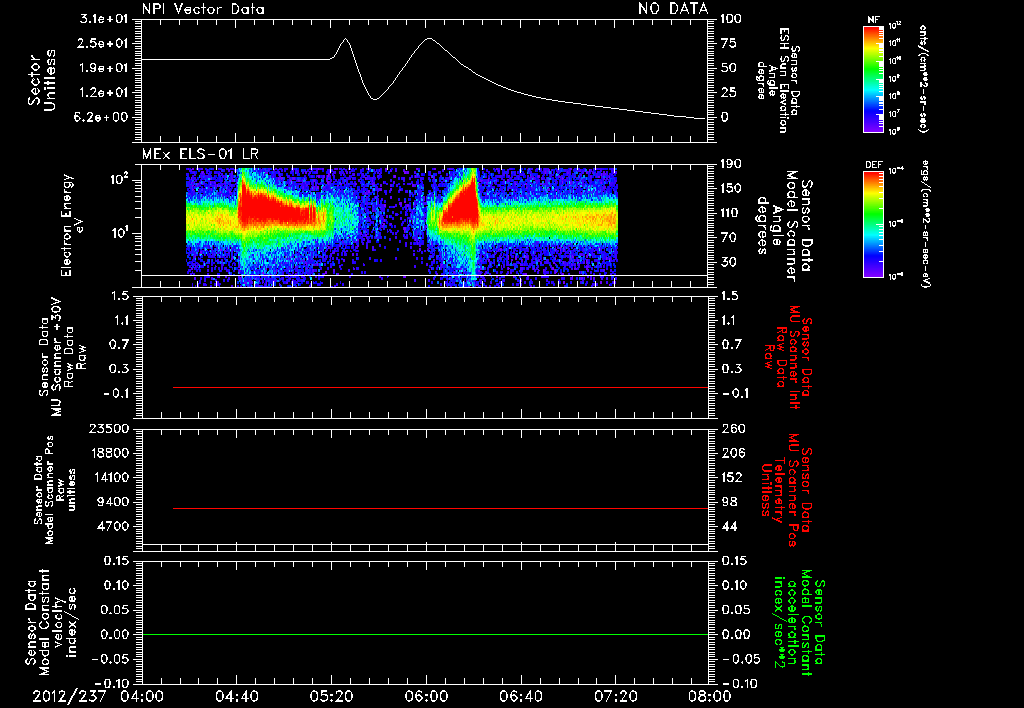
Task: Click the '06:00' time tick label
Action: coord(426,696)
